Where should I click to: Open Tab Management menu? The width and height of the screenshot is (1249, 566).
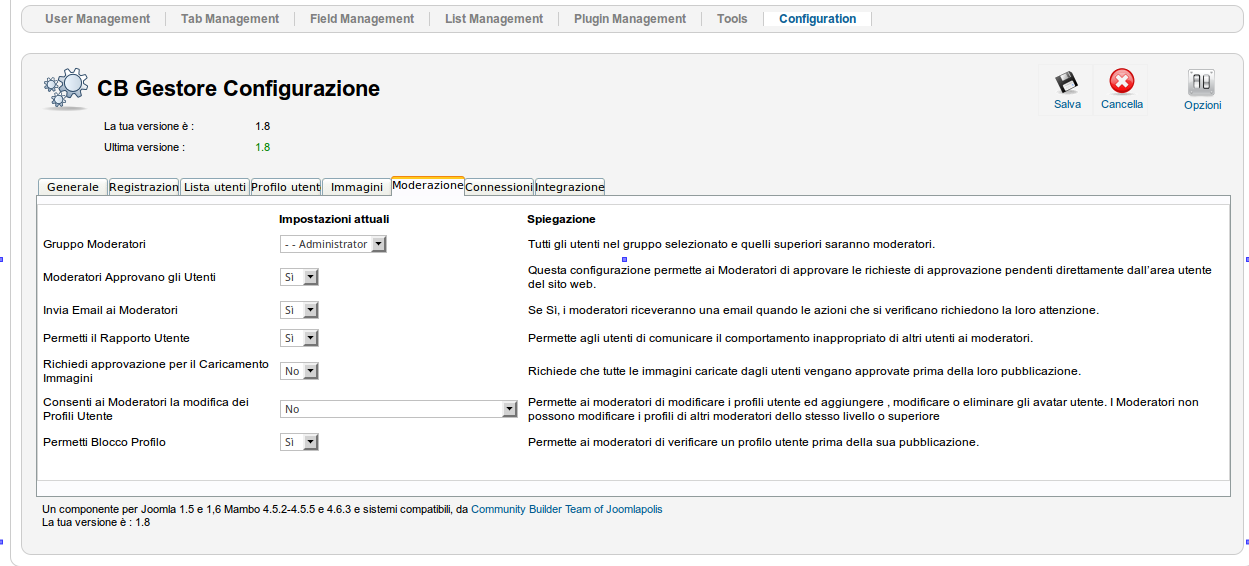point(230,19)
